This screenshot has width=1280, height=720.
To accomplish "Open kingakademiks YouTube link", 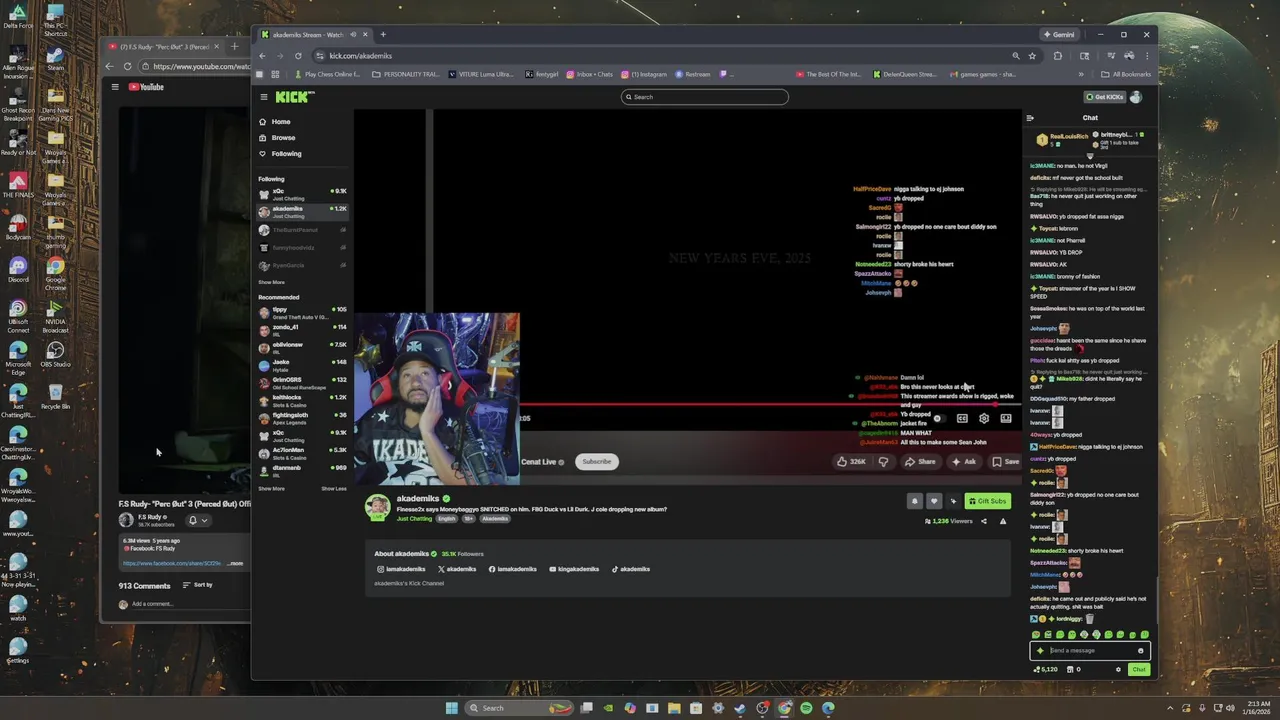I will [574, 569].
